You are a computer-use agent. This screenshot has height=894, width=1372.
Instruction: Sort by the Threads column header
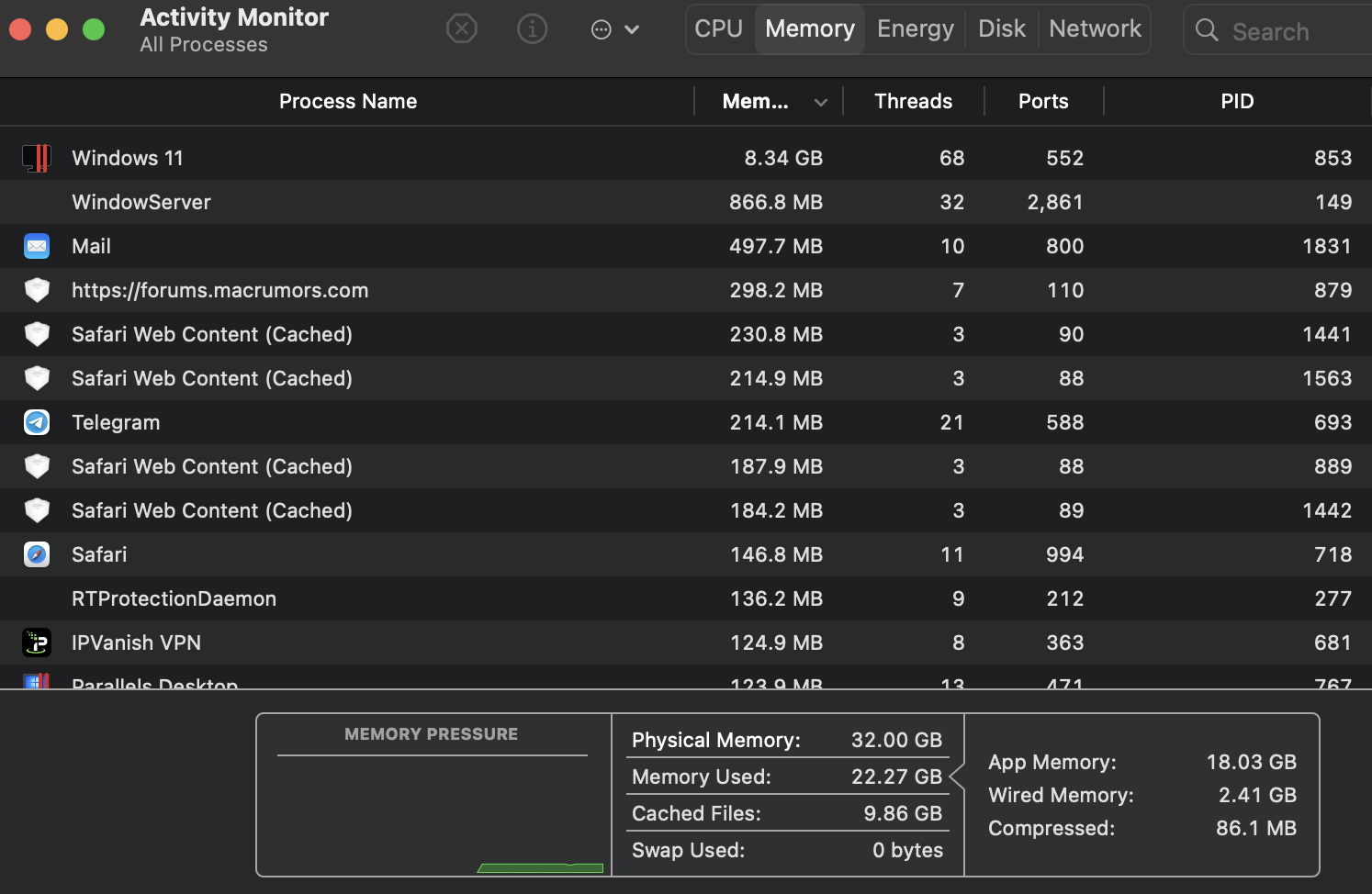tap(913, 102)
